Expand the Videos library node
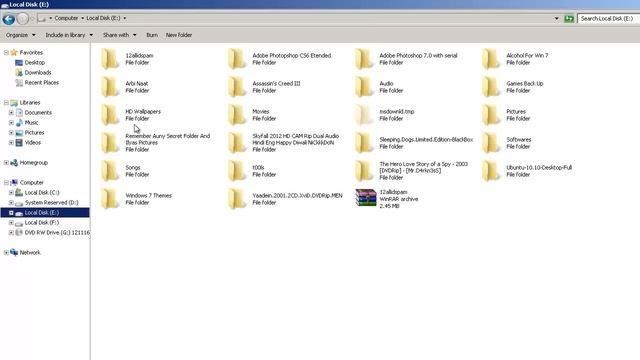The width and height of the screenshot is (640, 360). click(11, 143)
